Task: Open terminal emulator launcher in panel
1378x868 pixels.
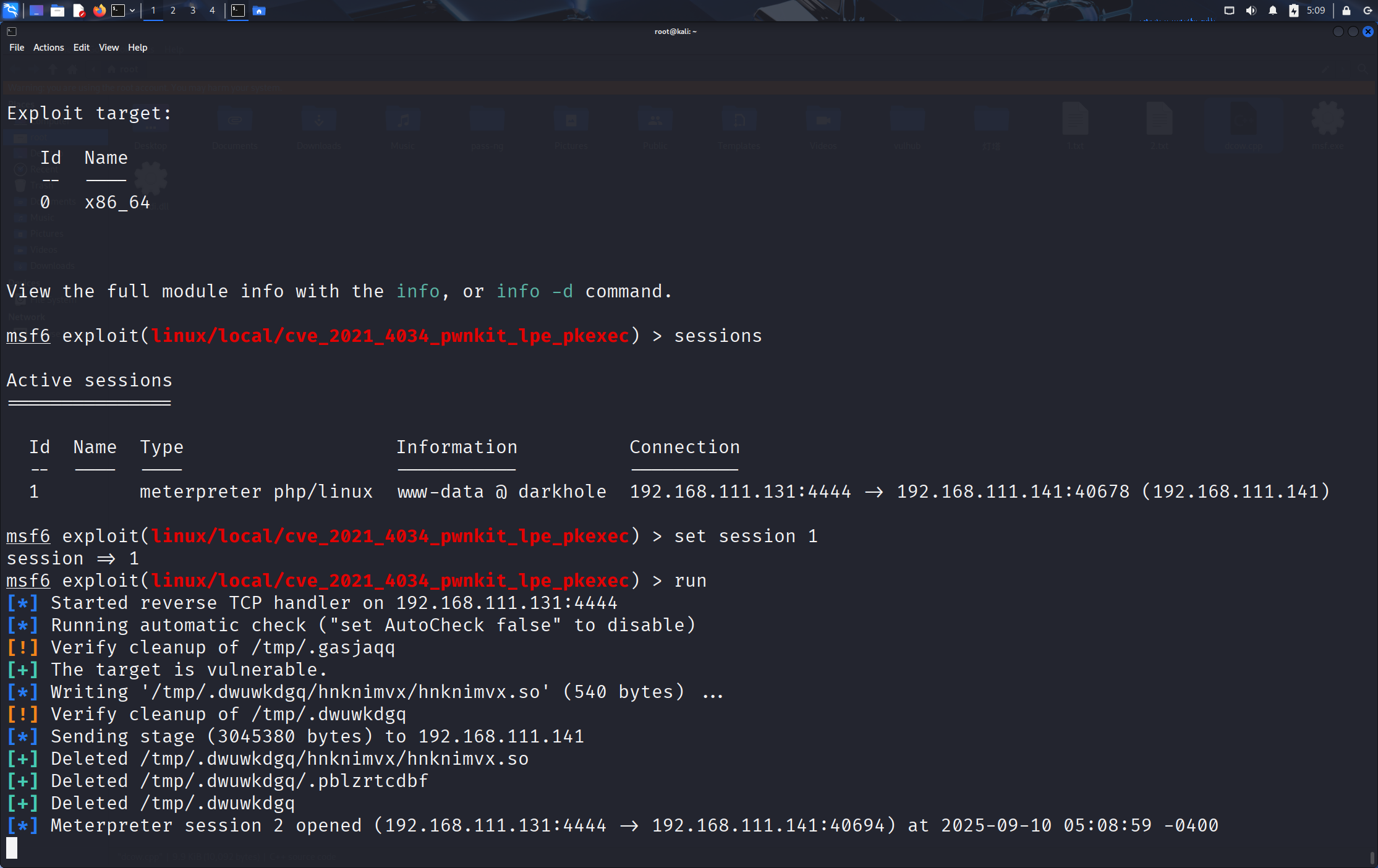Action: pyautogui.click(x=117, y=11)
